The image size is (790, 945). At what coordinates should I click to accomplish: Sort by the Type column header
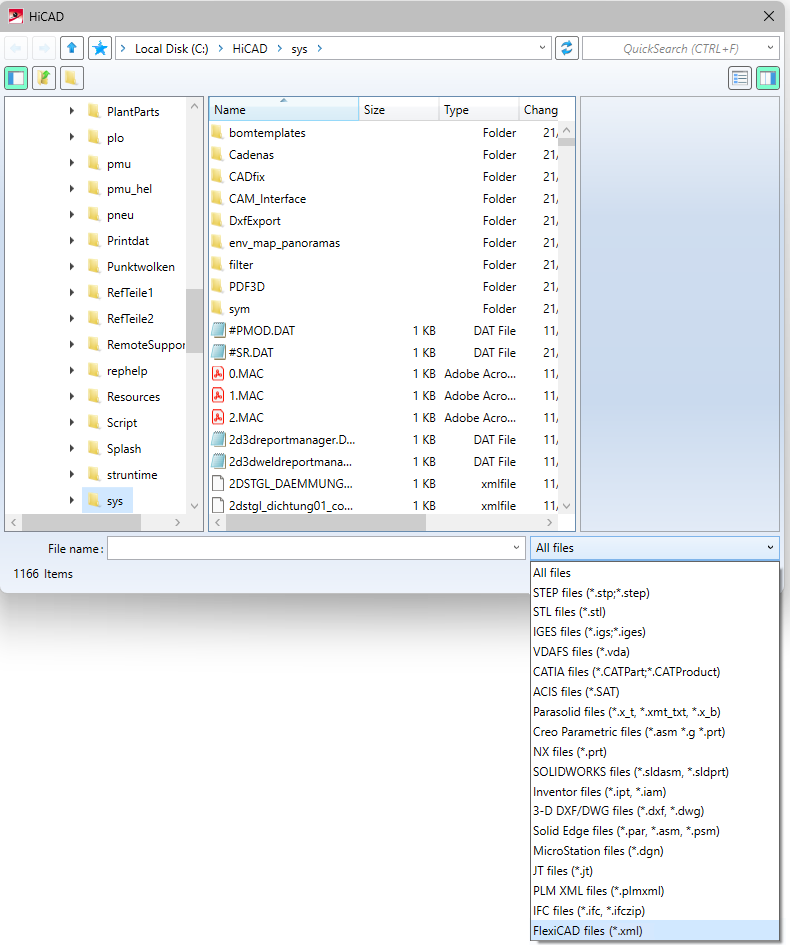click(478, 110)
